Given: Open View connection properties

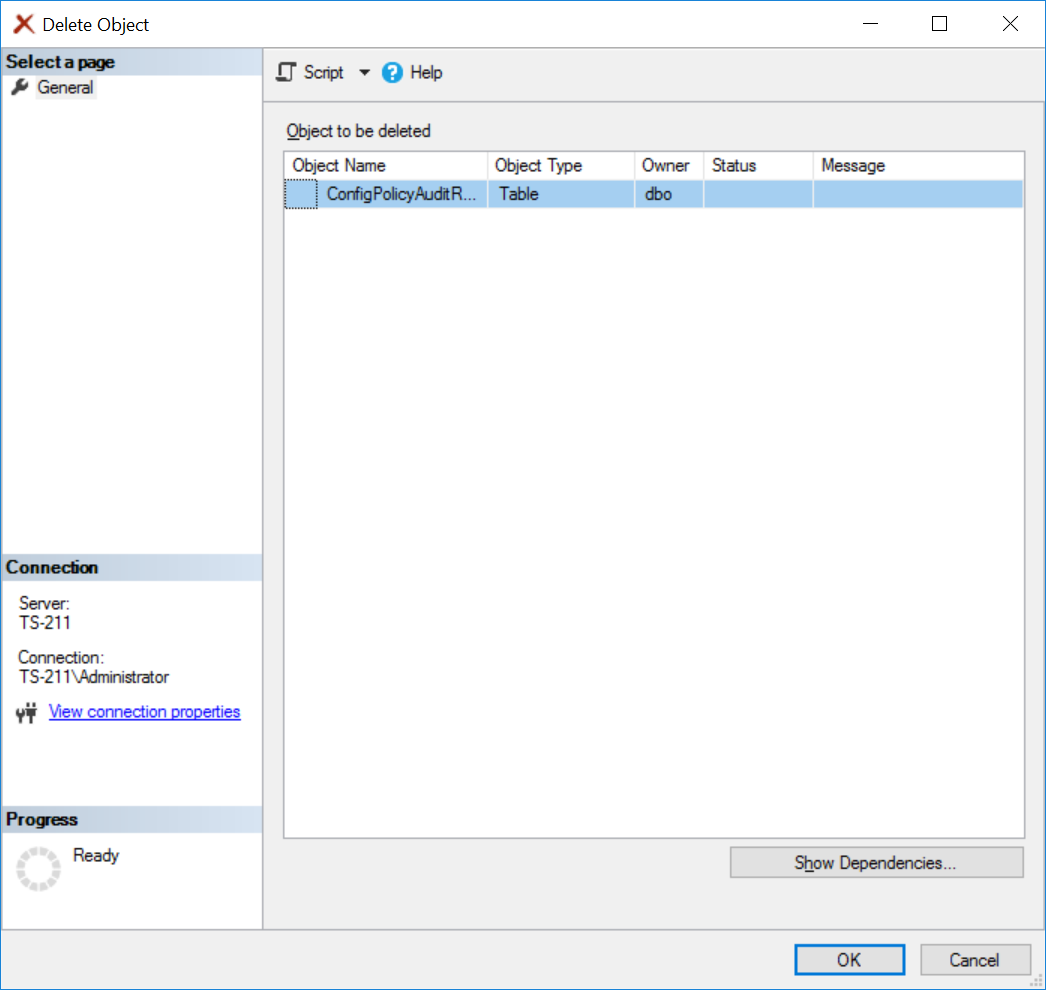Looking at the screenshot, I should click(x=144, y=711).
